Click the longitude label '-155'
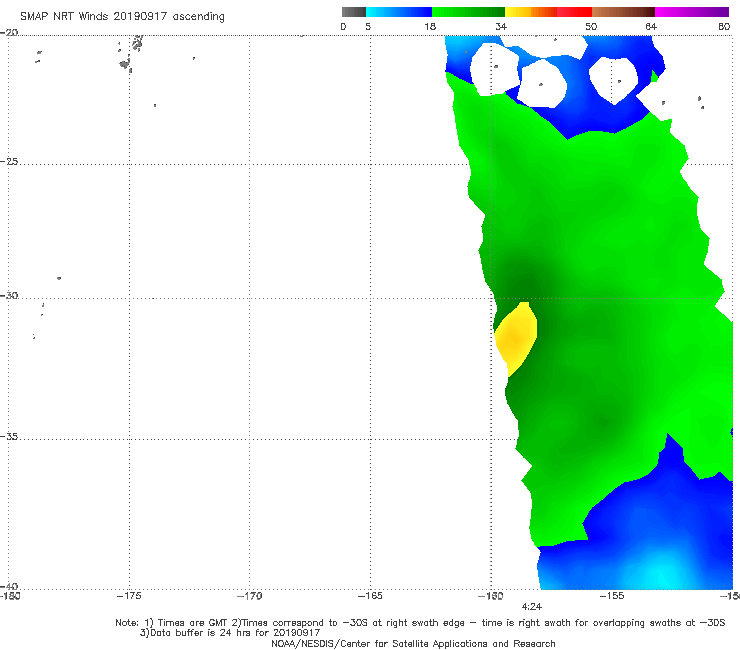The image size is (740, 650). click(612, 596)
